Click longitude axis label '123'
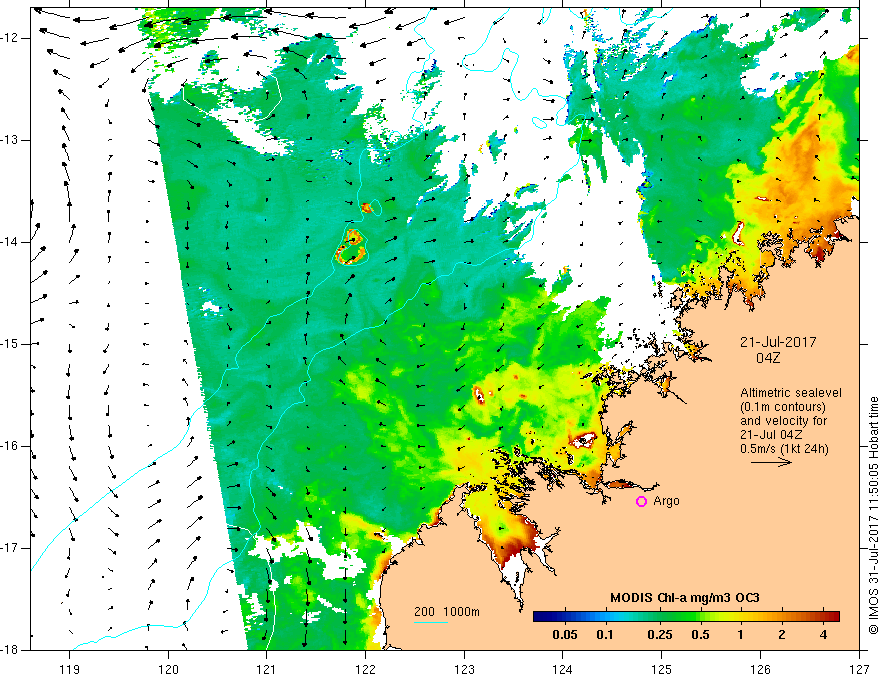This screenshot has width=880, height=680. coord(464,669)
